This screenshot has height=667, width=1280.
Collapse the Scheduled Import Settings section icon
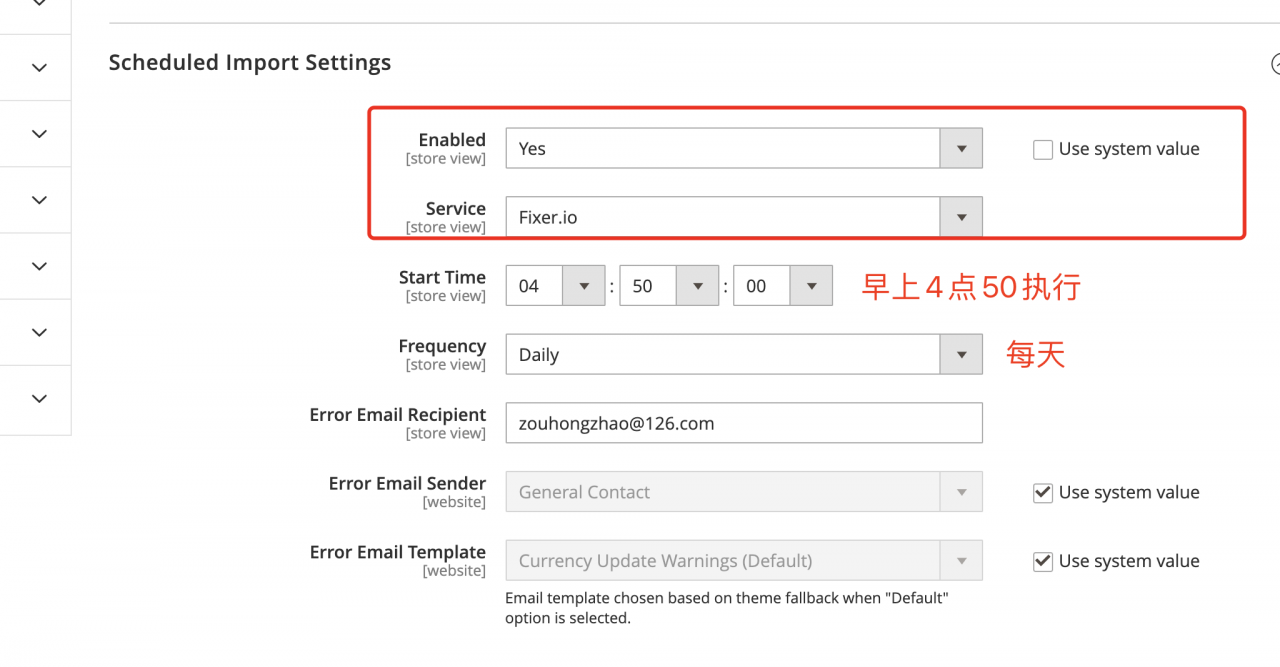[1275, 64]
